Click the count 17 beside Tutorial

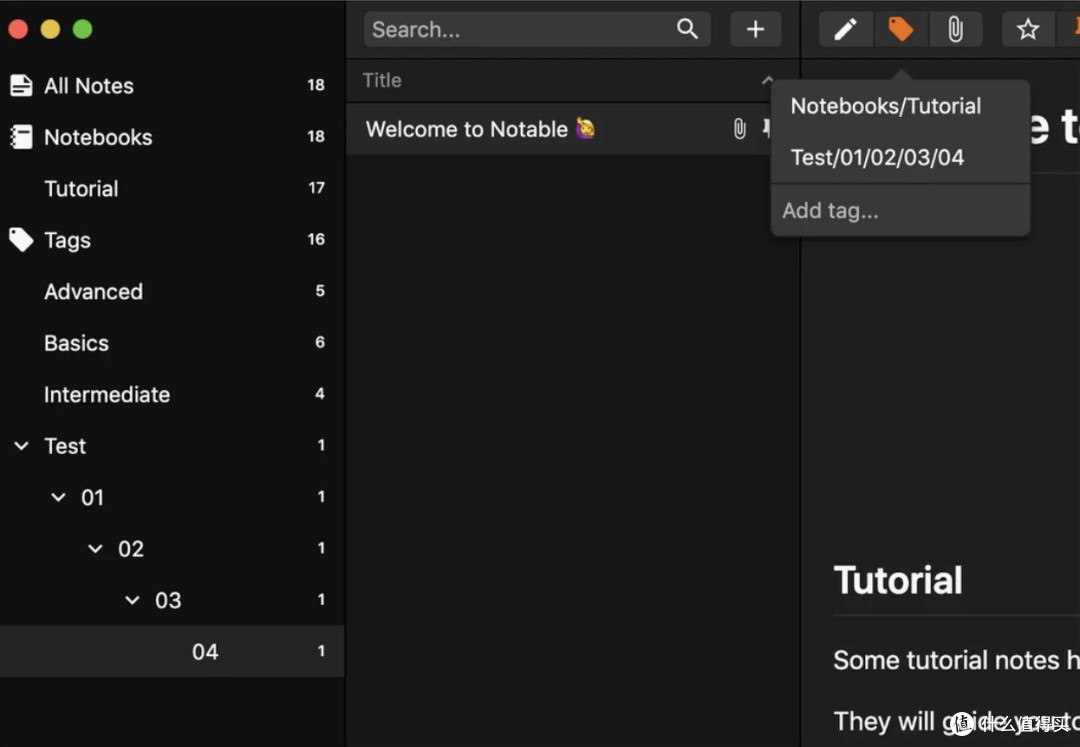[316, 188]
